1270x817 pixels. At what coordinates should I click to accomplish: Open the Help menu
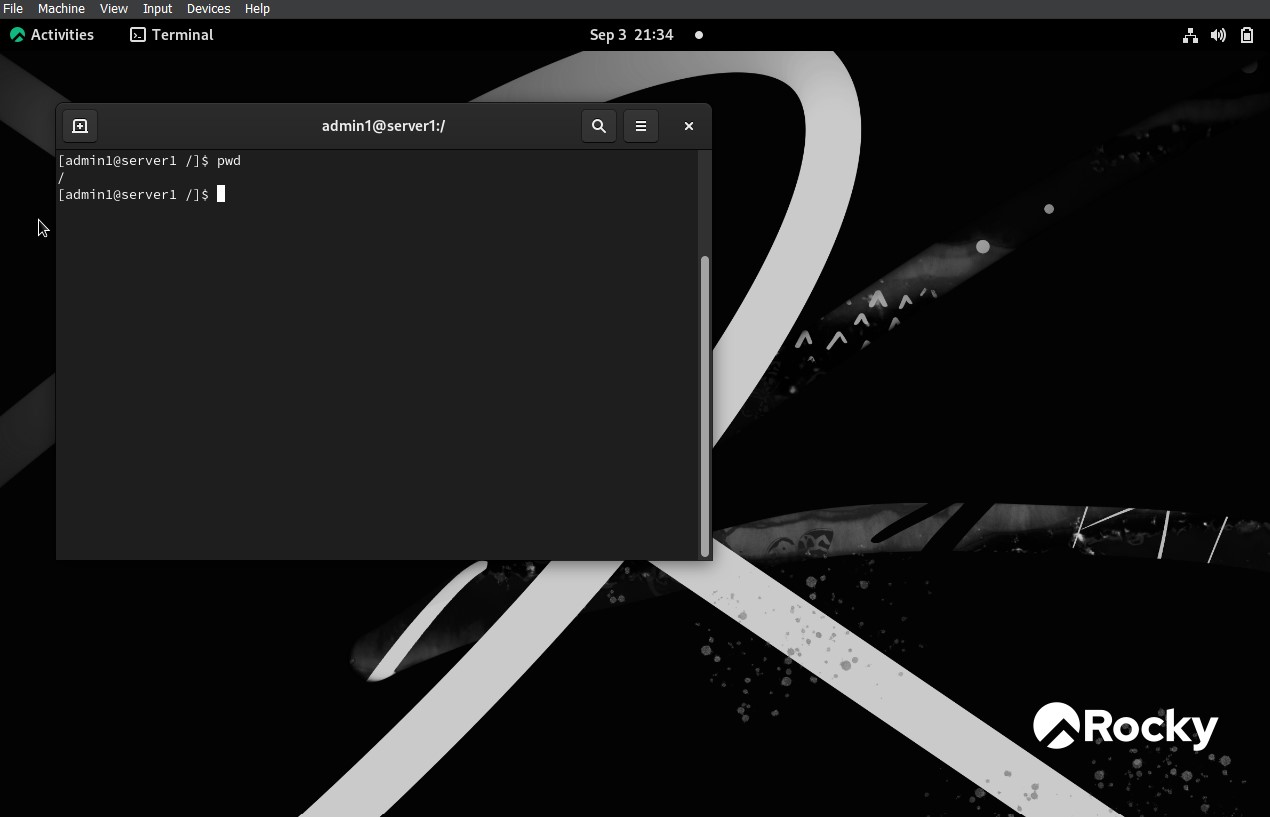[257, 8]
